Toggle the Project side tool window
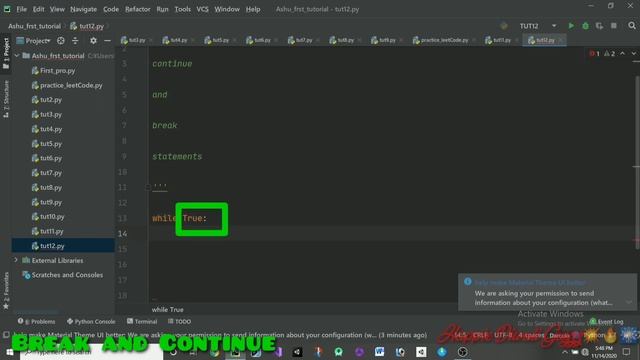640x360 pixels. 6,53
